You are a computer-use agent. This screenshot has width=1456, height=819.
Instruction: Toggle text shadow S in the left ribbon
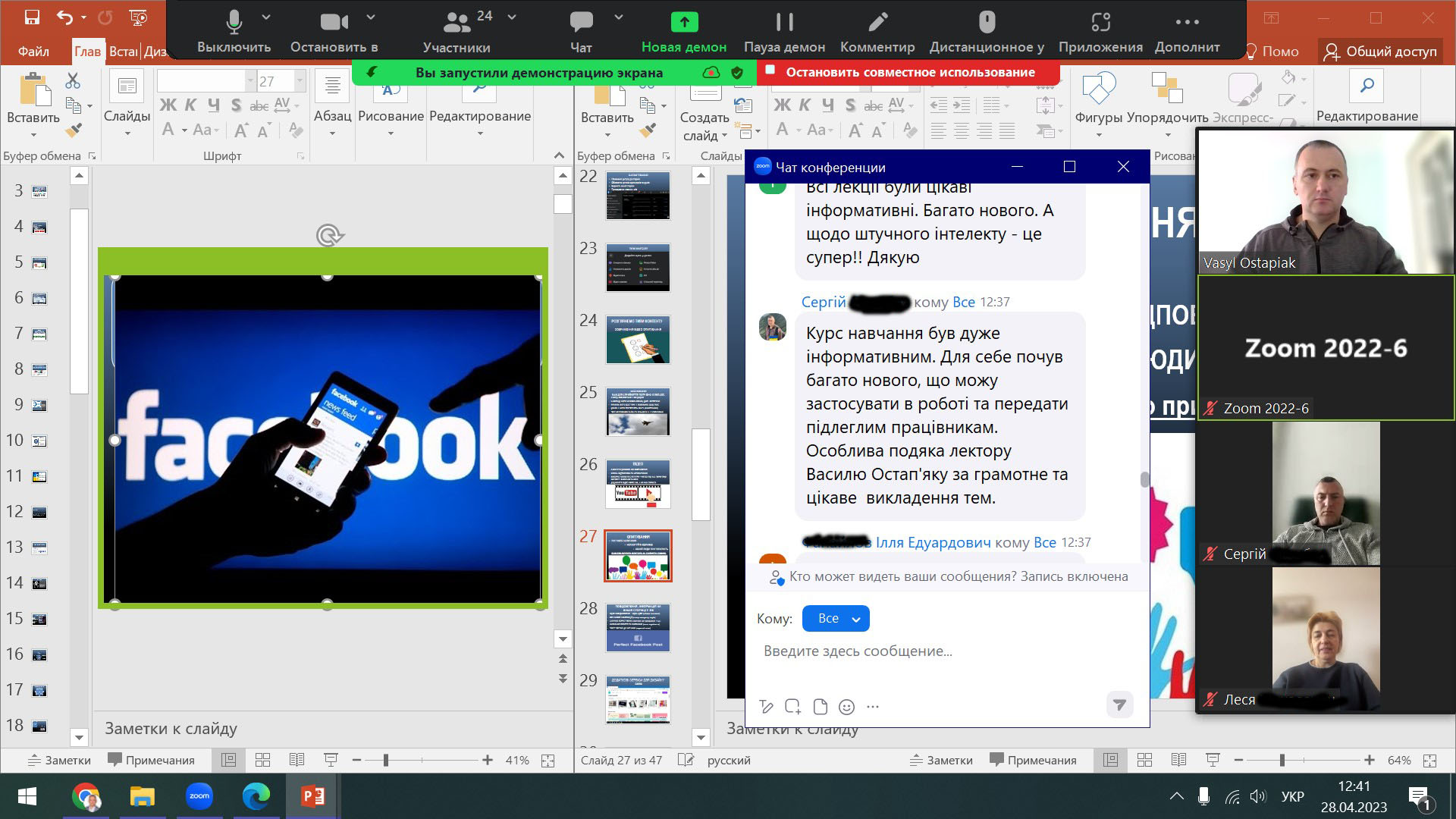click(236, 105)
